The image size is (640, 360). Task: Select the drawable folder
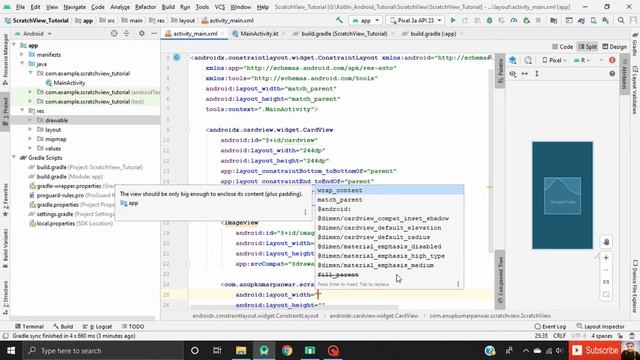[x=56, y=120]
